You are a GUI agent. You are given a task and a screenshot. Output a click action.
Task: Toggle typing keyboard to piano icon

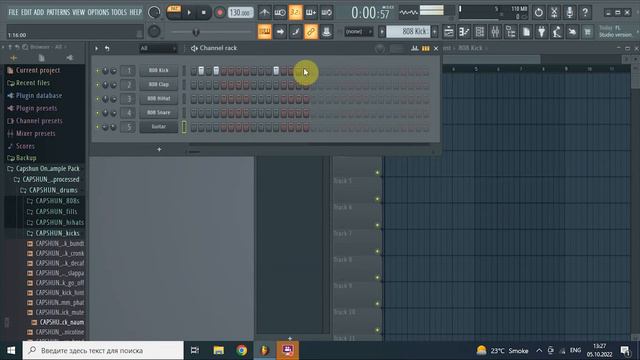[x=264, y=31]
